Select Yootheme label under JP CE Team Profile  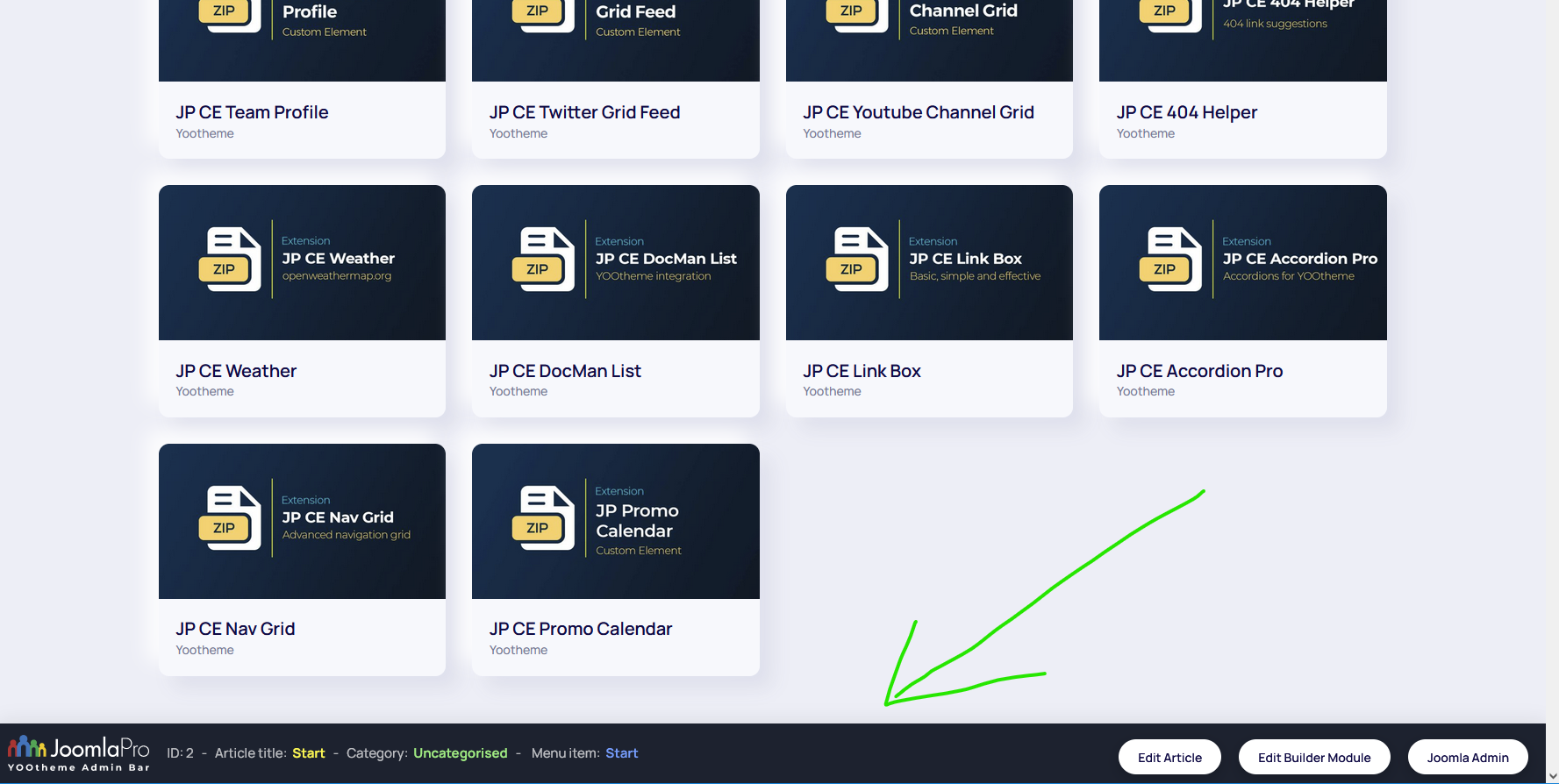pos(204,133)
